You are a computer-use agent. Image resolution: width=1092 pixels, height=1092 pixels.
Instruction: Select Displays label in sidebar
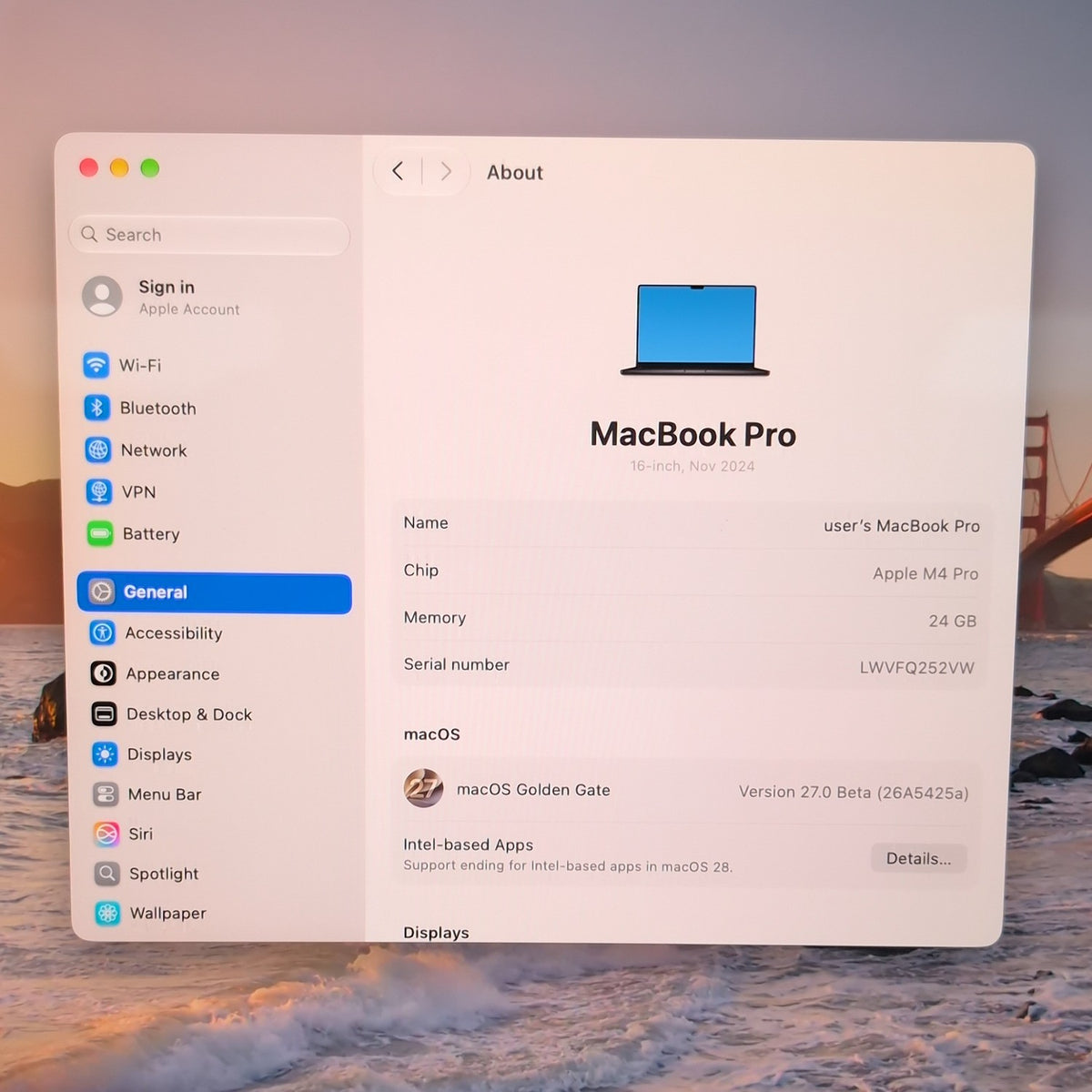coord(159,754)
